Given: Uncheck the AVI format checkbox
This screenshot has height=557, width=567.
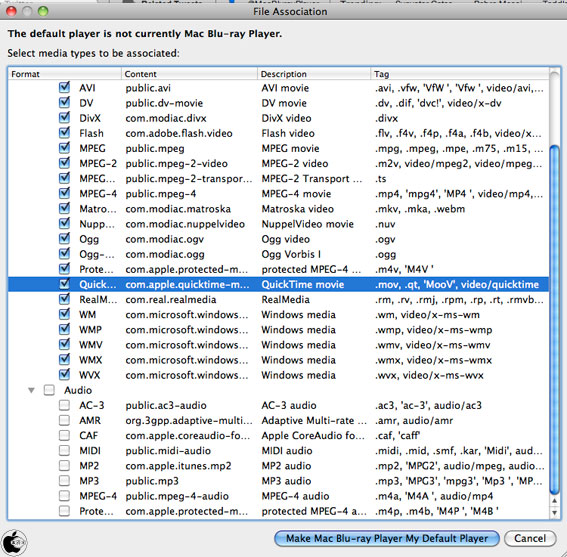Looking at the screenshot, I should point(64,88).
